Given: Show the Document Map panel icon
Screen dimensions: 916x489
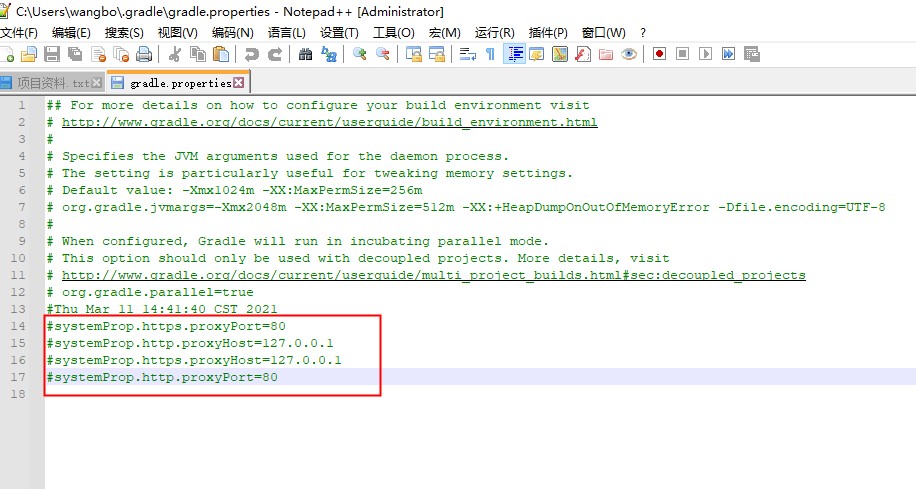Looking at the screenshot, I should click(x=560, y=54).
